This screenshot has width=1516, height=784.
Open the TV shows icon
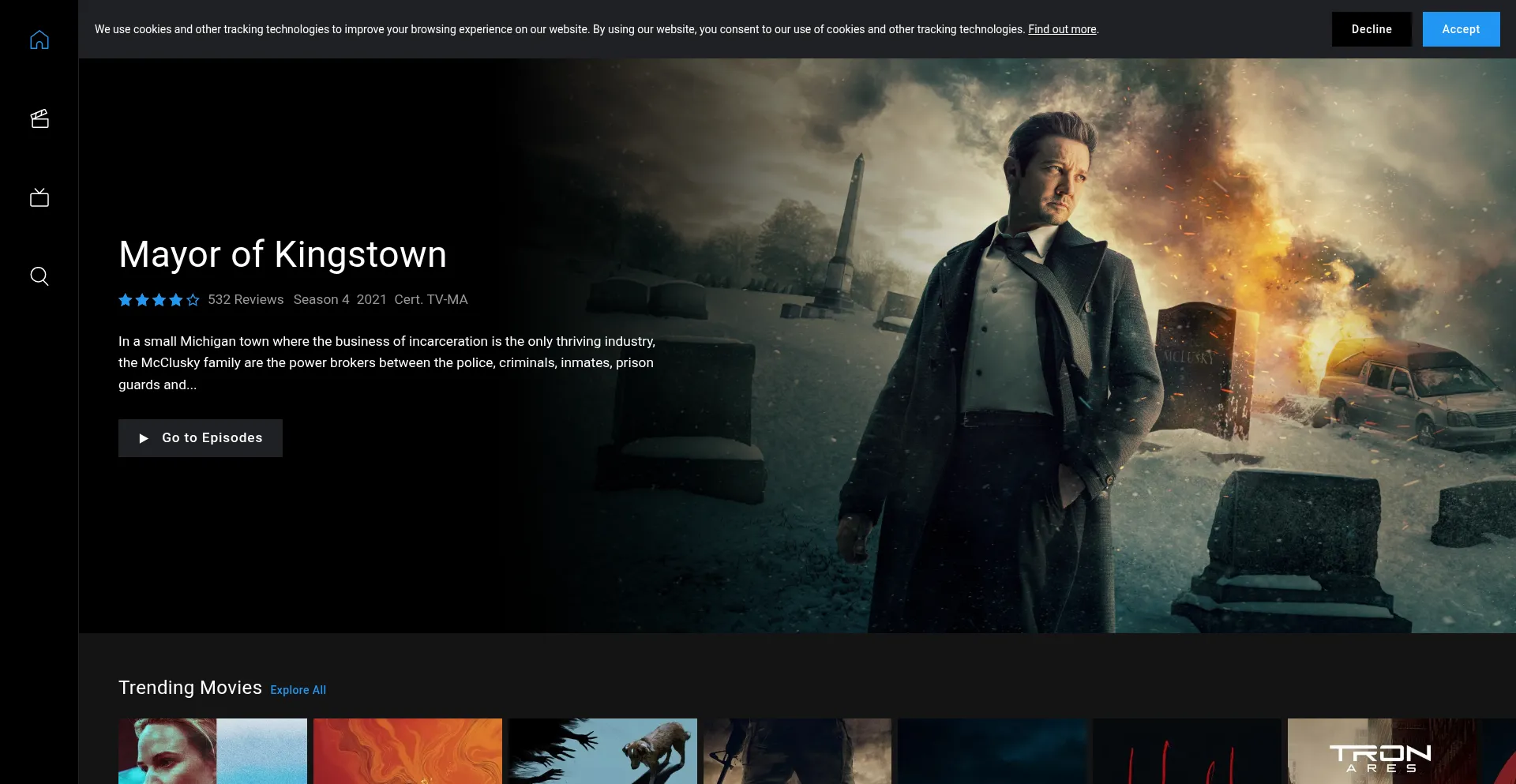(39, 197)
